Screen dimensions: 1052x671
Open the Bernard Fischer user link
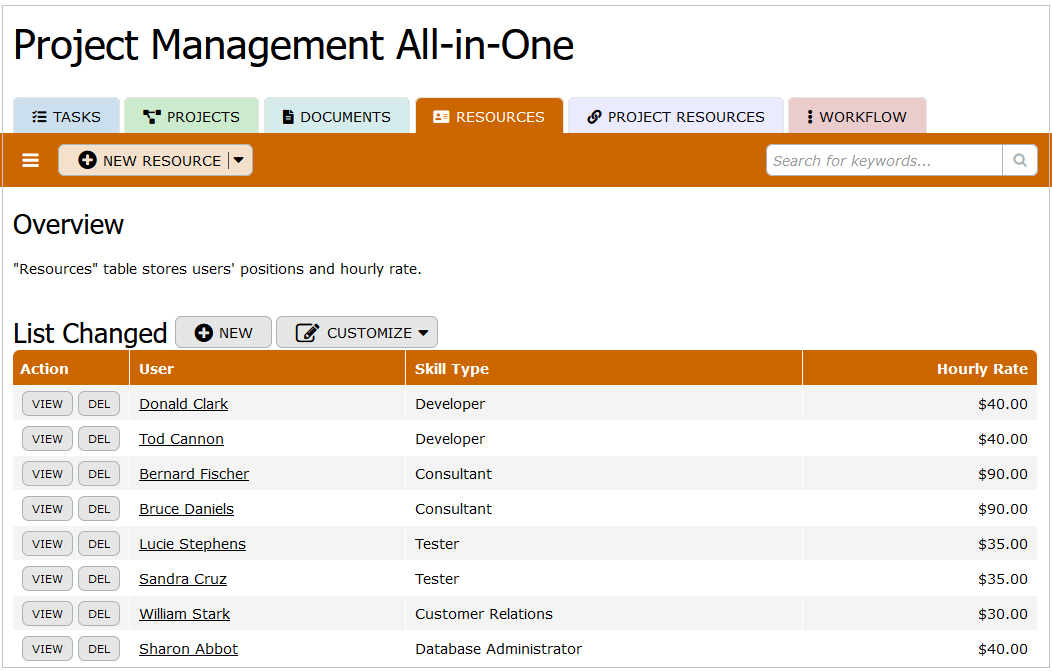click(x=194, y=474)
